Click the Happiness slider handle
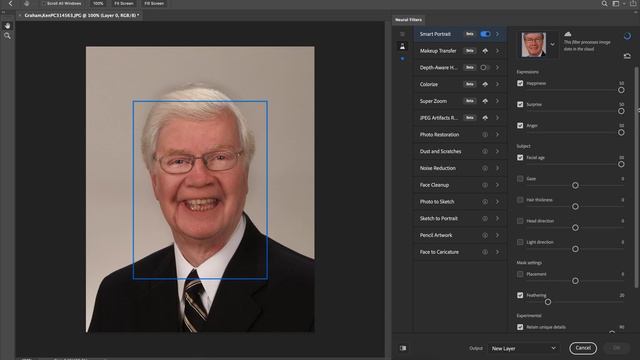Viewport: 640px width, 360px height. pyautogui.click(x=621, y=90)
